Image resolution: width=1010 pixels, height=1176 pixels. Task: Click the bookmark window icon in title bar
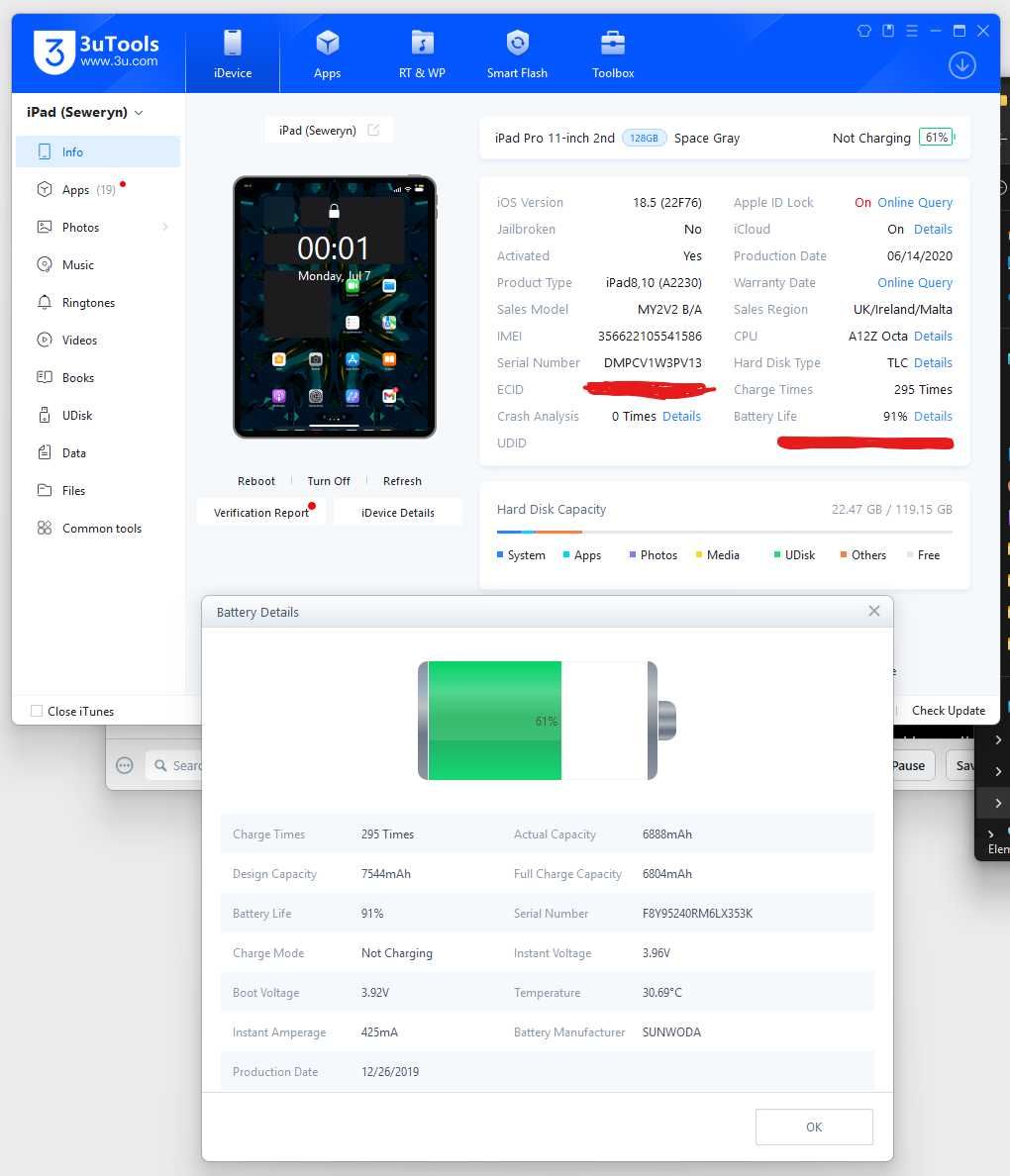887,31
